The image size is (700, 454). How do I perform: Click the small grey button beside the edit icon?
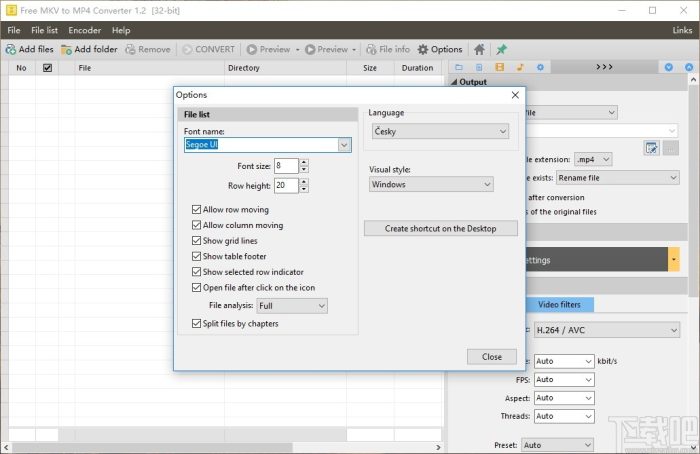[x=671, y=148]
